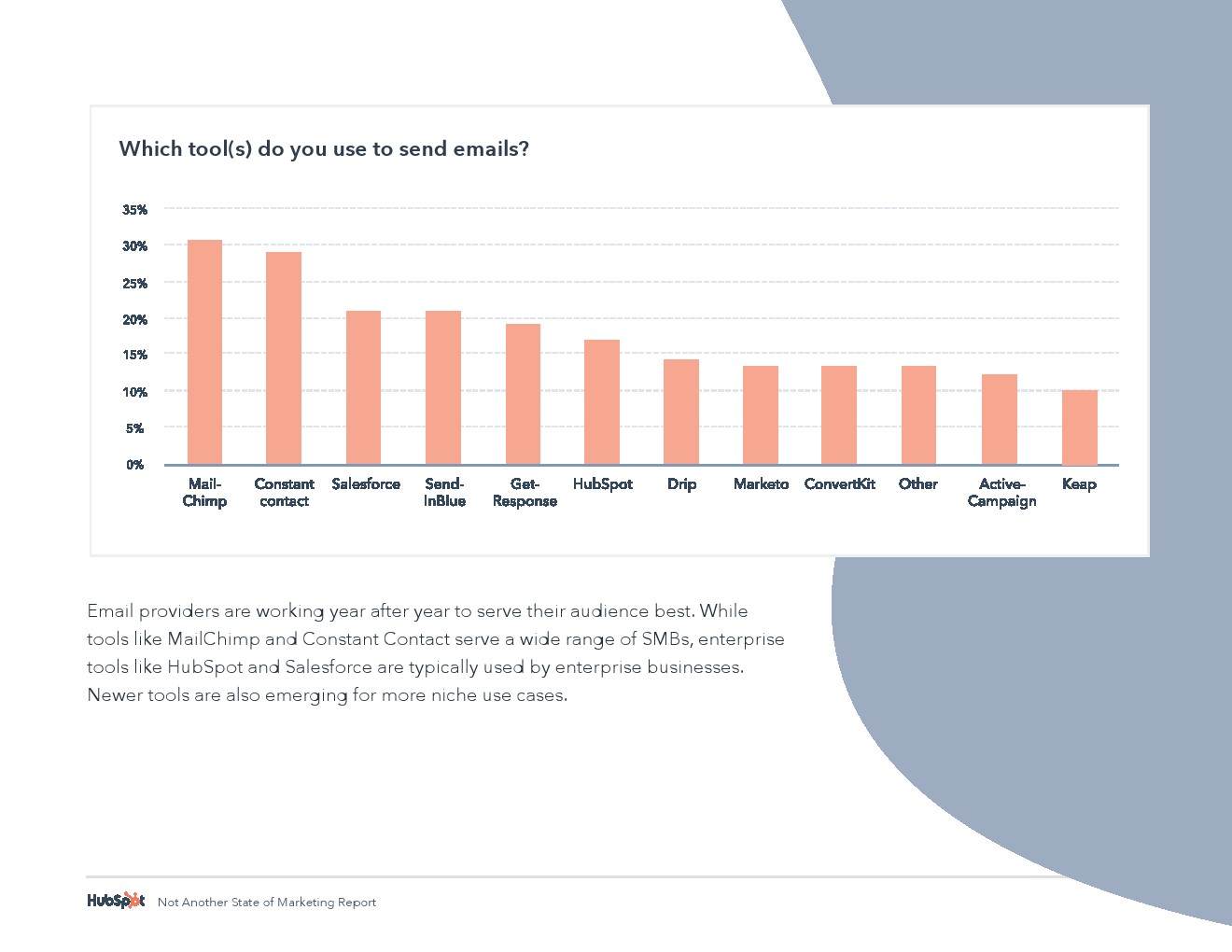Click the HubSpot logo in the footer
The height and width of the screenshot is (952, 1232).
(x=116, y=901)
